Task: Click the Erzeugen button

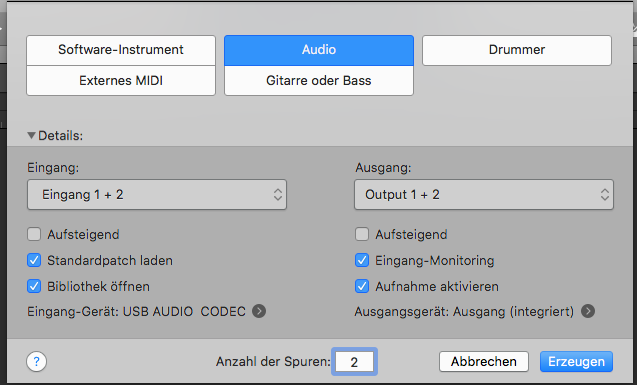Action: click(x=576, y=361)
